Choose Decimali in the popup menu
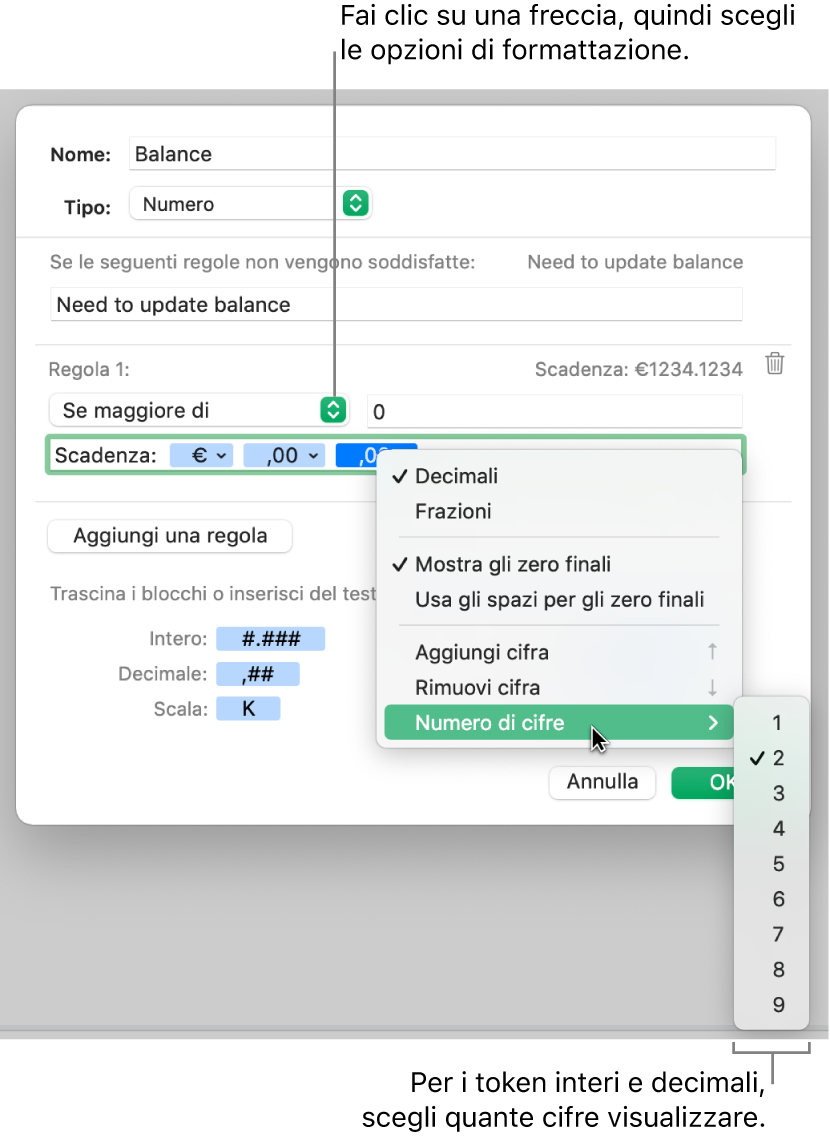Screen dimensions: 830x1143 click(559, 476)
